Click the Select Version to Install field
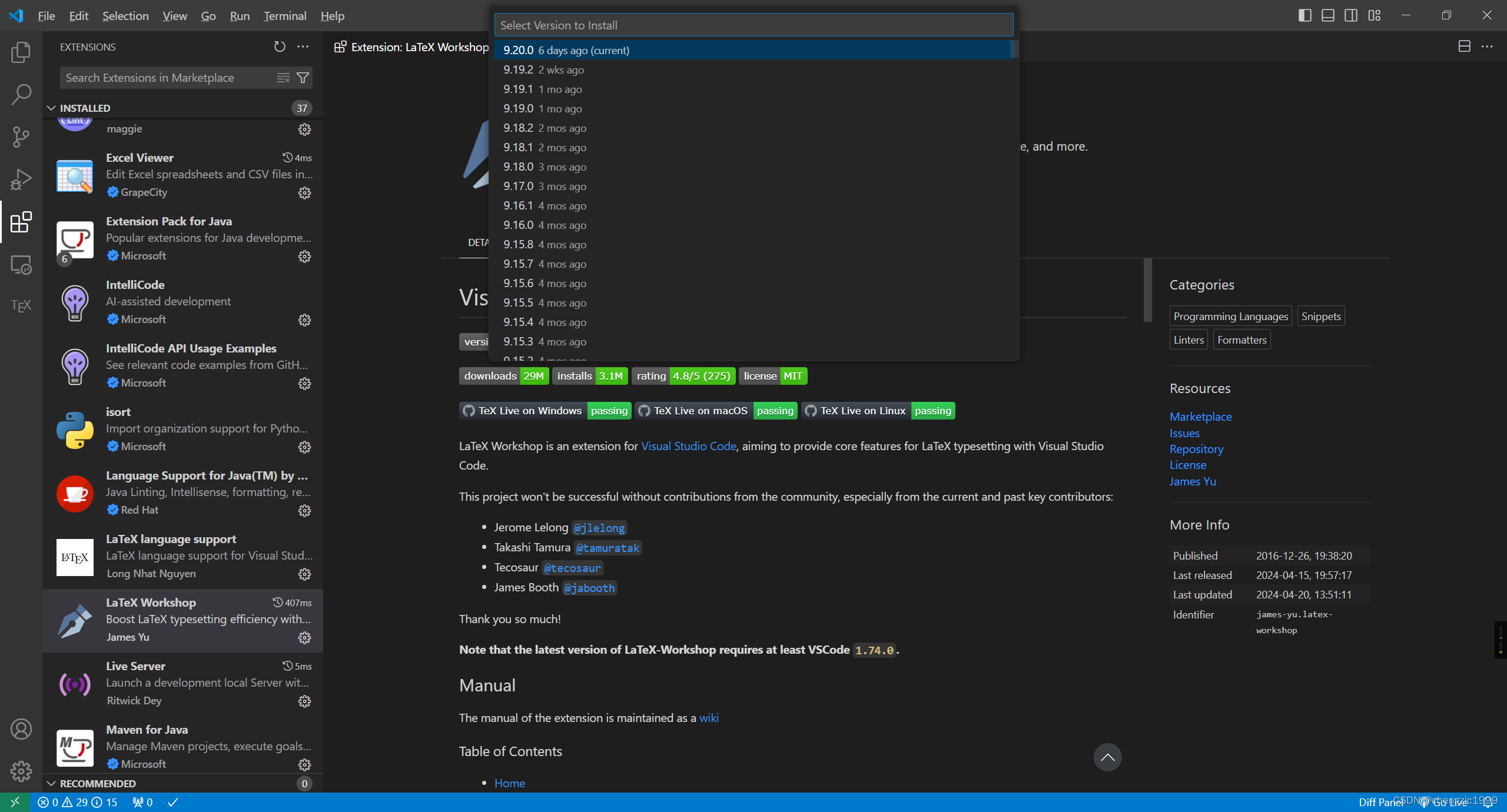 click(753, 25)
